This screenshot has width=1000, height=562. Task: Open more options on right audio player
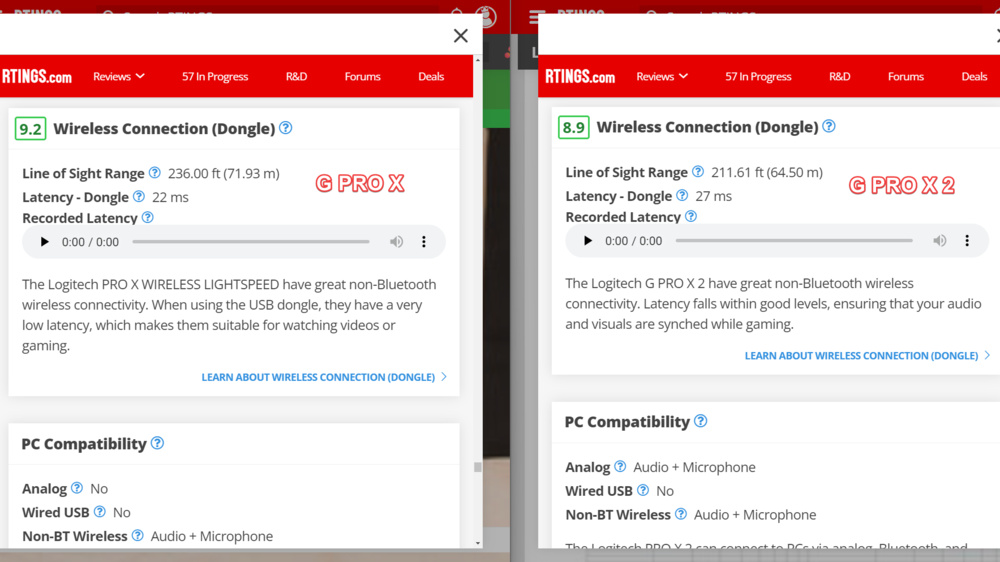coord(967,241)
